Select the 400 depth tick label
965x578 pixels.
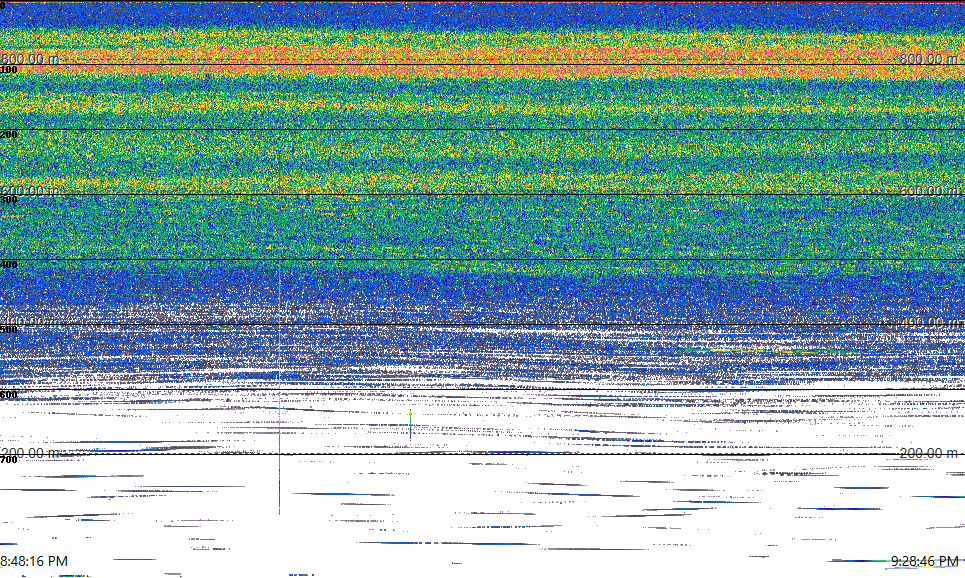(9, 265)
